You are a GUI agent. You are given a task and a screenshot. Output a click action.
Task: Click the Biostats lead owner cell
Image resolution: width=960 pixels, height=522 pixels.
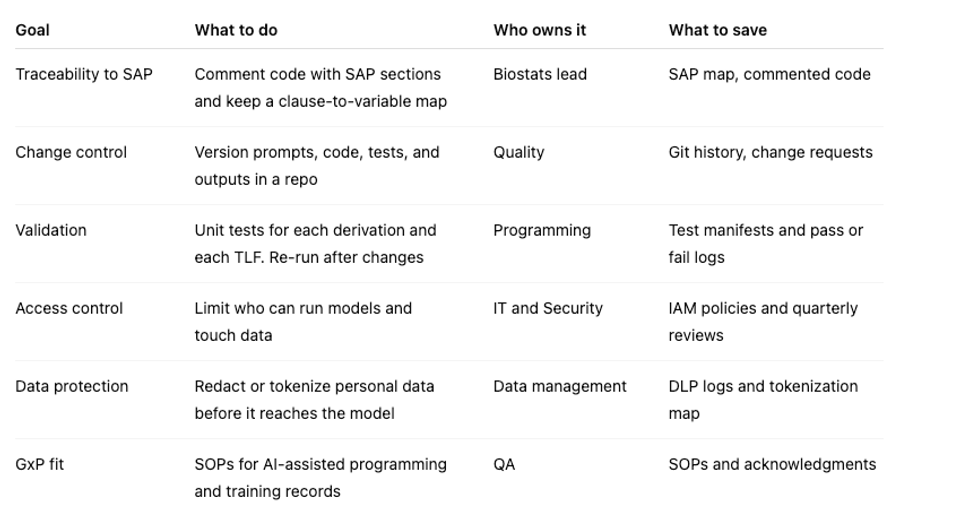point(540,74)
